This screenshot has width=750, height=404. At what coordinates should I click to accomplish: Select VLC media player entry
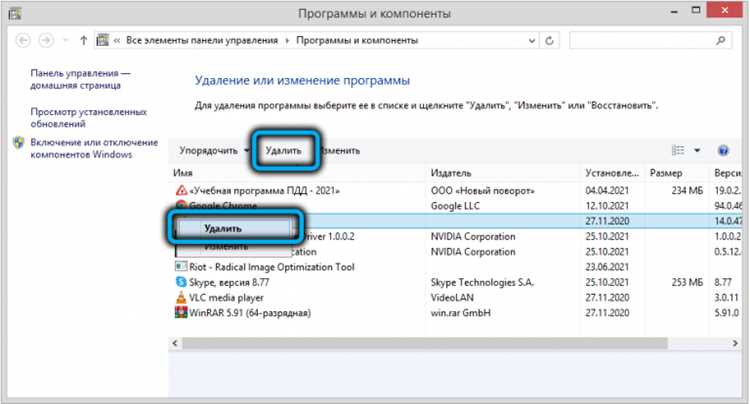(x=226, y=297)
